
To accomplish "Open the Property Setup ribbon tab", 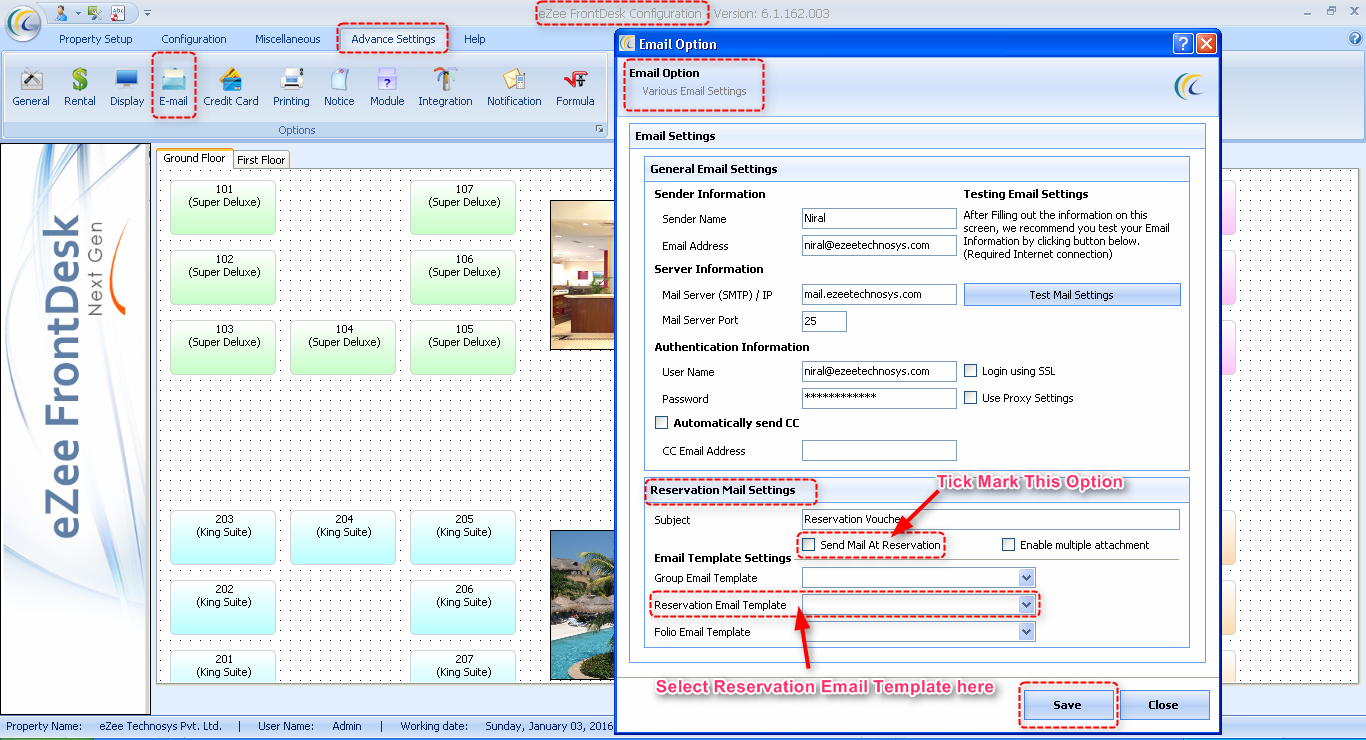I will coord(96,39).
